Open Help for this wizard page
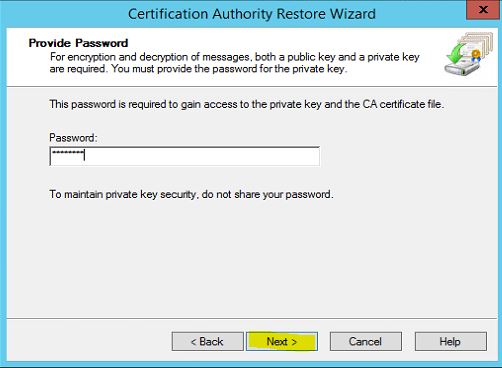Image resolution: width=502 pixels, height=368 pixels. 451,341
